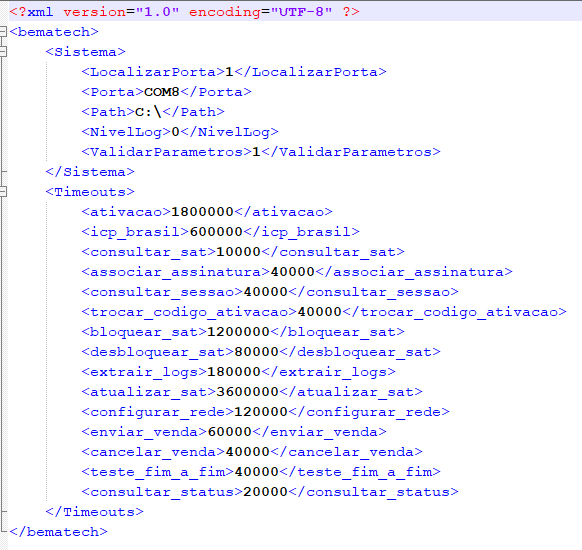Click the icp_brasil value 600000

[216, 232]
